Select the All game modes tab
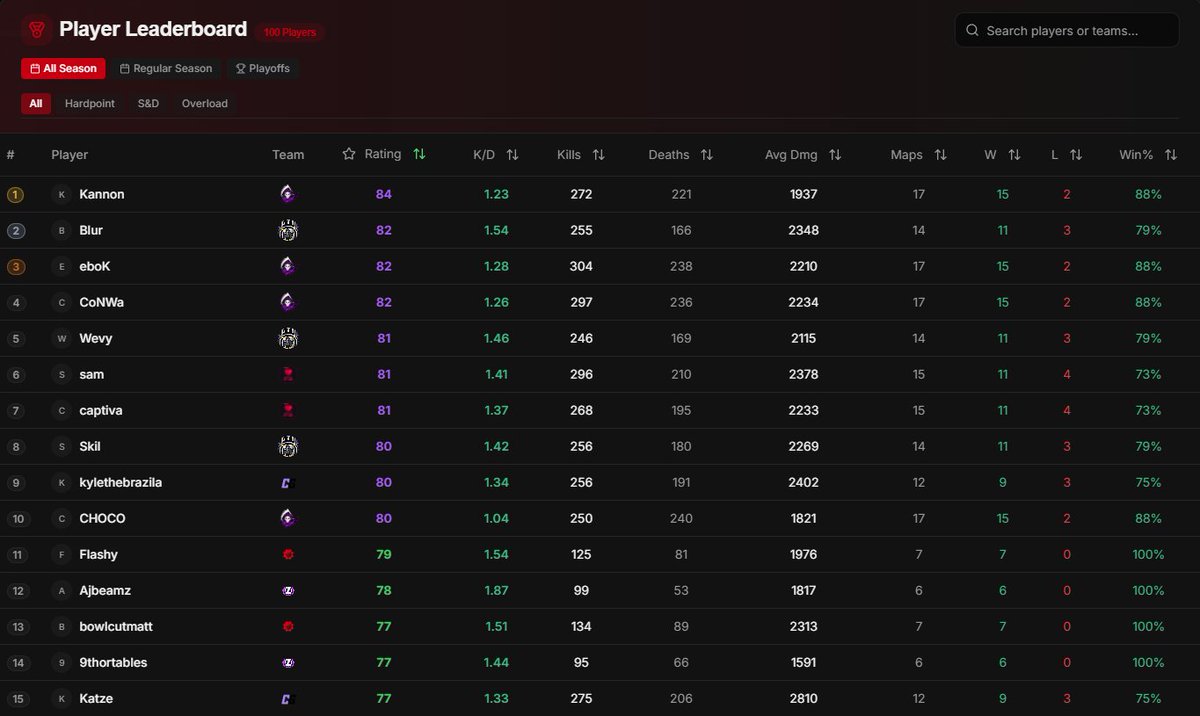Image resolution: width=1200 pixels, height=716 pixels. (36, 103)
